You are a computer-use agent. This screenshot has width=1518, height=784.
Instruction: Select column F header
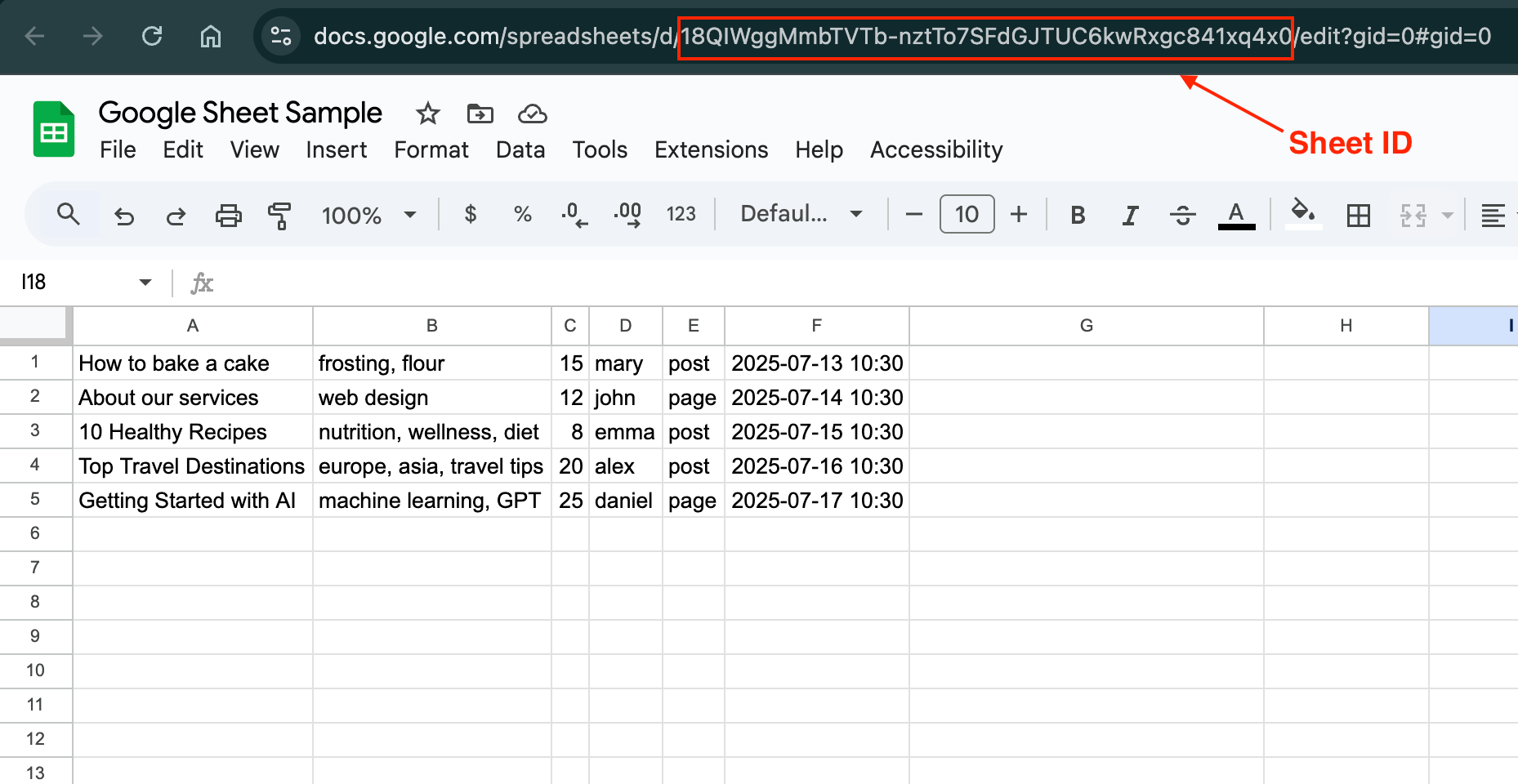coord(817,326)
